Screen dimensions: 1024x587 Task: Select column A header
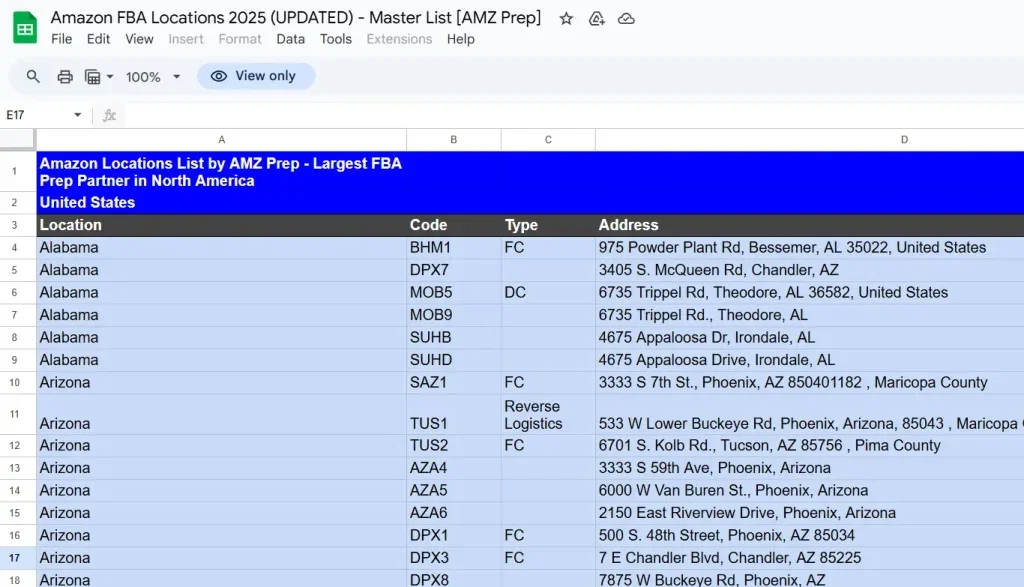tap(221, 140)
